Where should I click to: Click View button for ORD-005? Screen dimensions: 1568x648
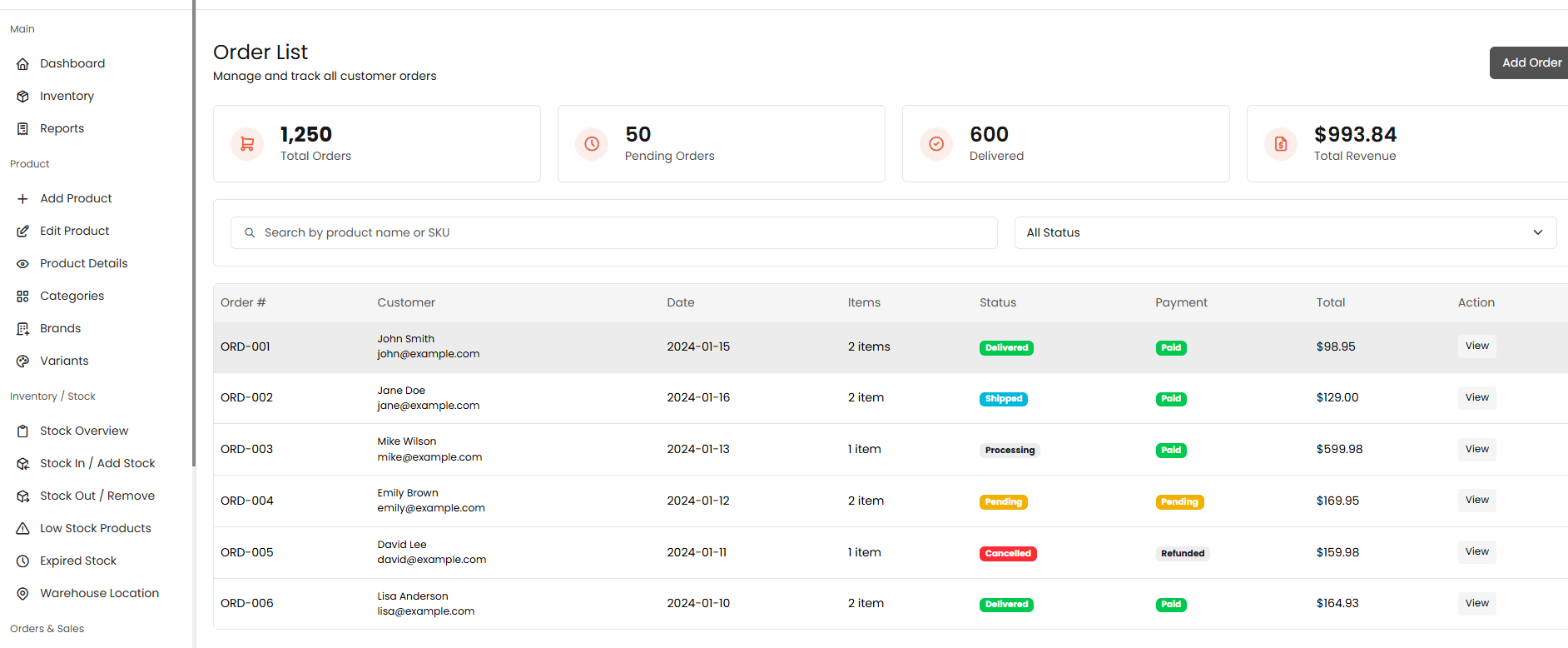point(1476,552)
